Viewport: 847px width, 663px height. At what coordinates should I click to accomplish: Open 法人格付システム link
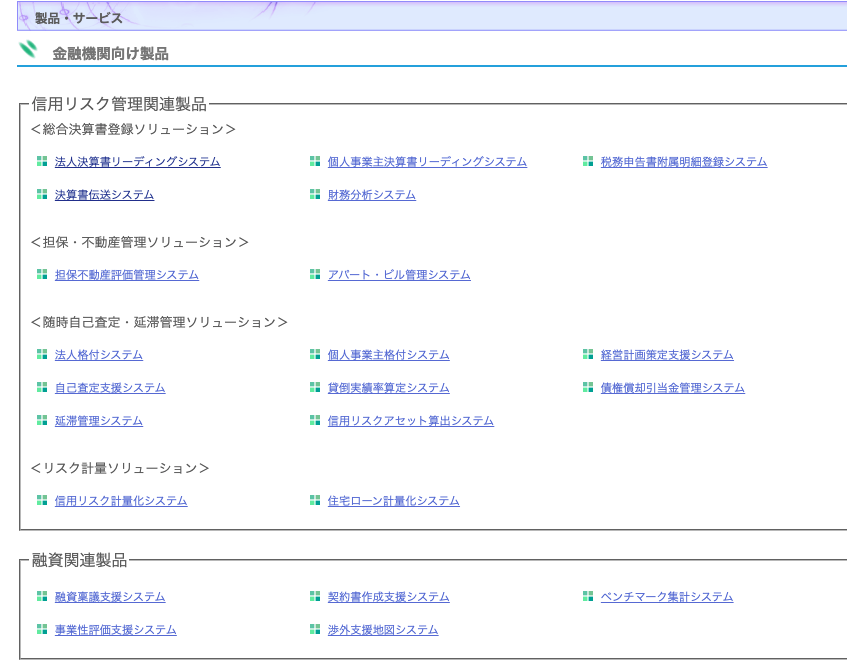coord(98,354)
